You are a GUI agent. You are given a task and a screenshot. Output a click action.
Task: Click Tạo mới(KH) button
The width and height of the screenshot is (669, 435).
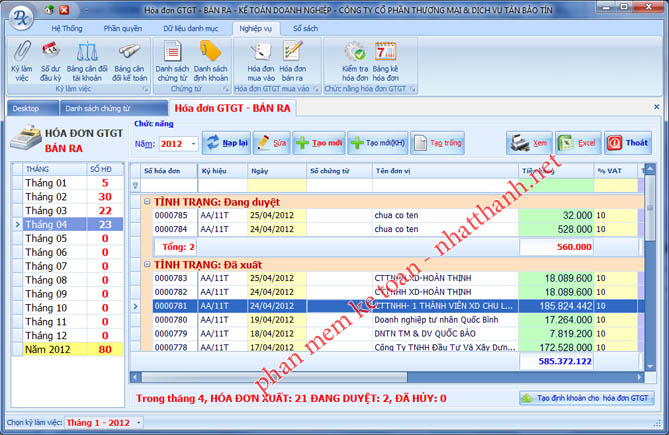tap(378, 143)
